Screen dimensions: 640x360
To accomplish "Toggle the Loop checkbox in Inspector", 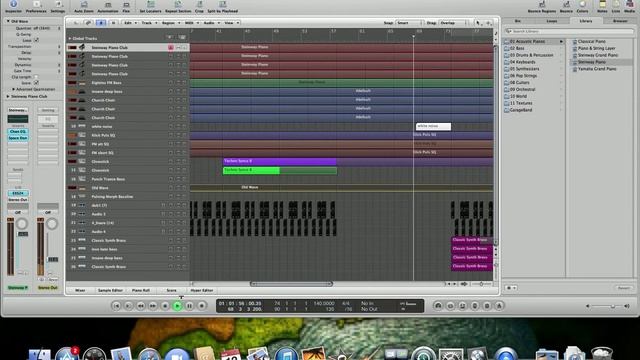I will tap(36, 40).
